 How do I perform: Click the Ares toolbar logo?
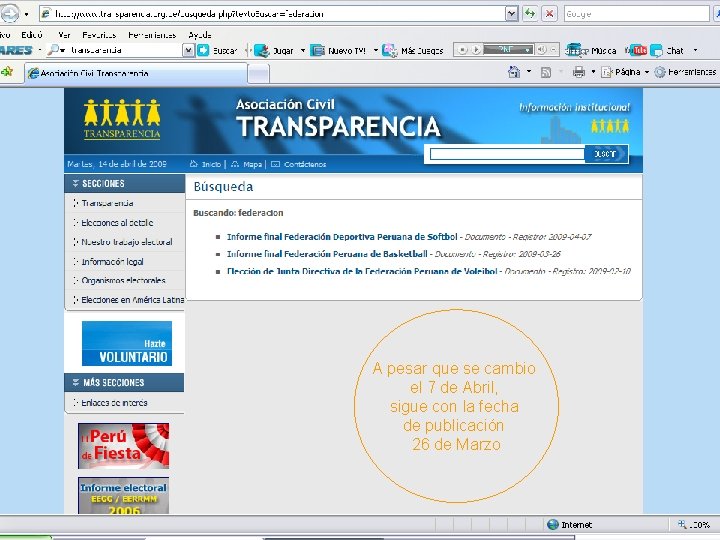pos(17,50)
